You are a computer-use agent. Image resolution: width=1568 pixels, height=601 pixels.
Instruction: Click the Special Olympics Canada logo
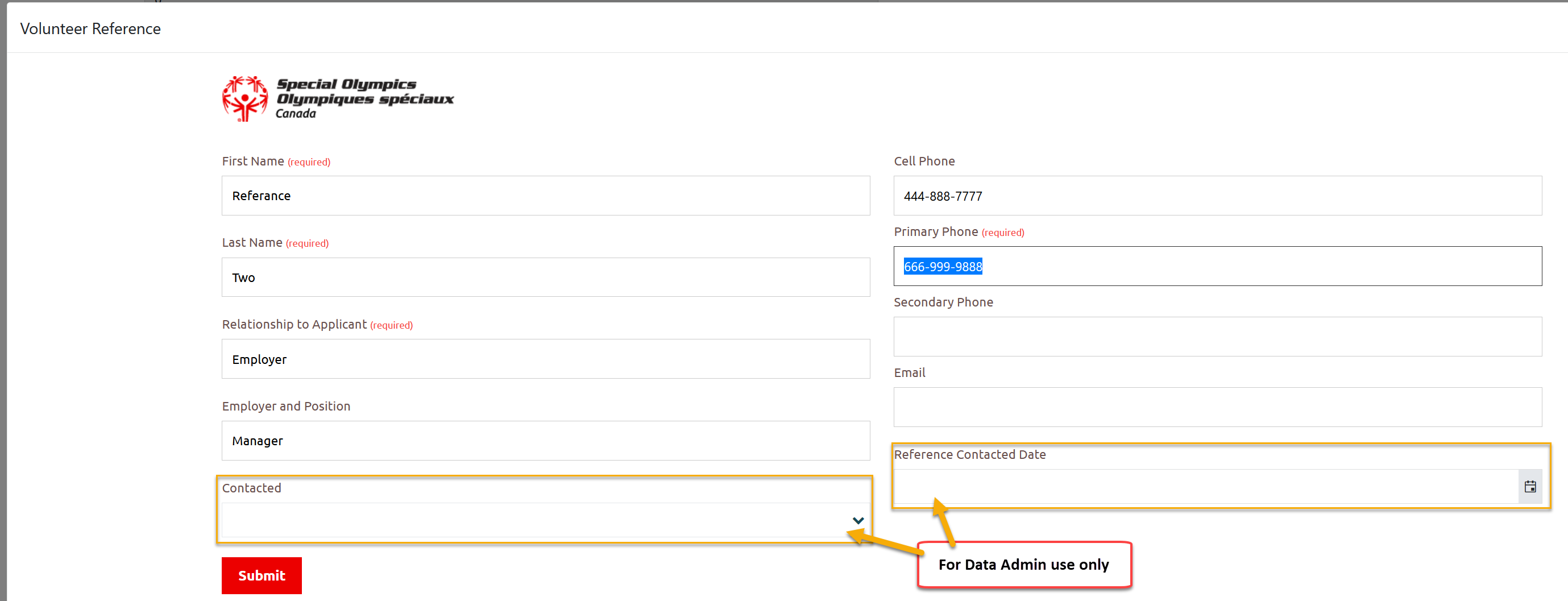point(338,98)
